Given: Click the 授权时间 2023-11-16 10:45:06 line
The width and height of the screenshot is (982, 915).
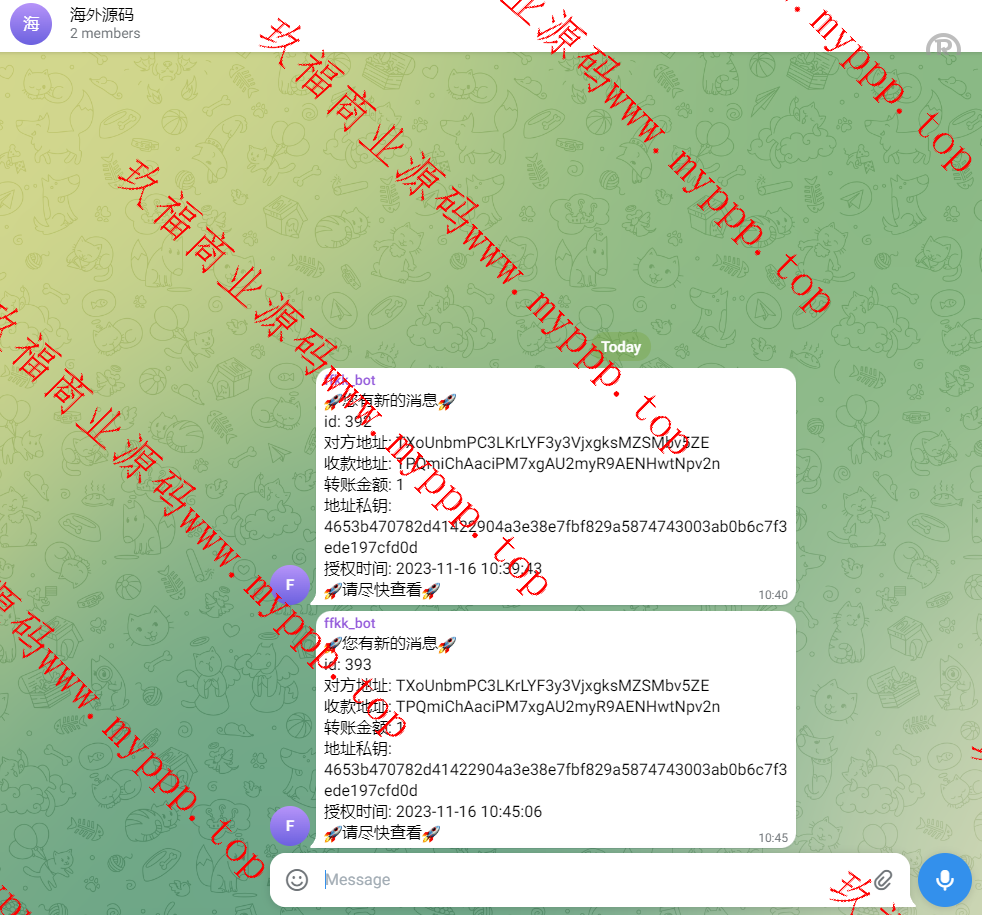Looking at the screenshot, I should coord(433,812).
